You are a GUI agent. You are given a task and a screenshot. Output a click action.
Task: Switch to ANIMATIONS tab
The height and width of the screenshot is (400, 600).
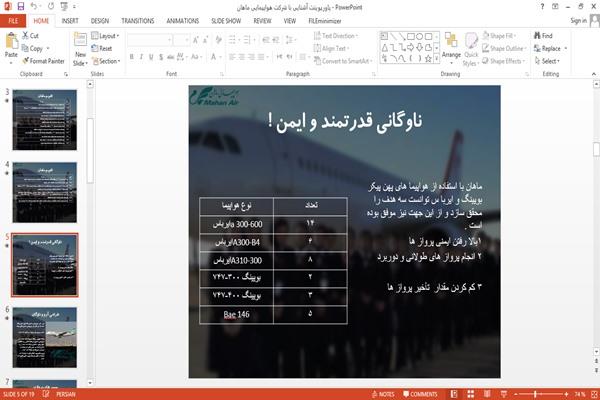coord(183,21)
